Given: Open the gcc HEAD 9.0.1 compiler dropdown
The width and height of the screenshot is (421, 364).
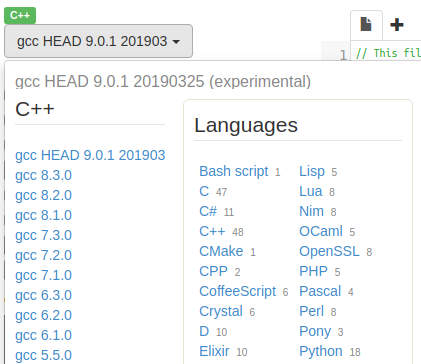Looking at the screenshot, I should click(98, 41).
